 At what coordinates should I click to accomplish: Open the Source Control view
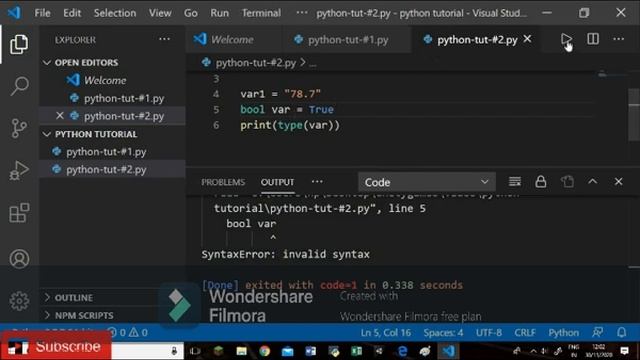coord(19,128)
